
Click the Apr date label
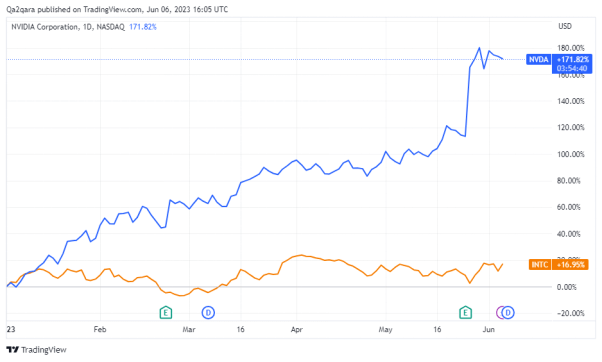tap(297, 329)
